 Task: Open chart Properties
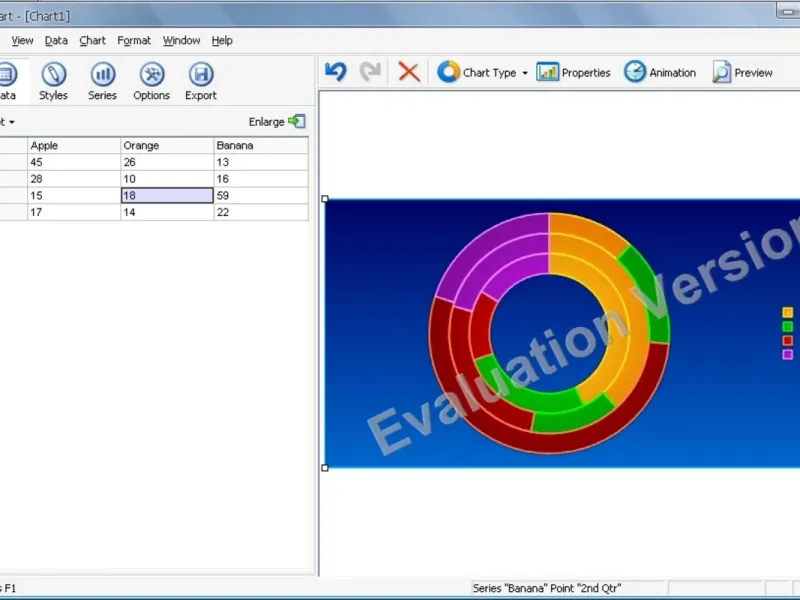(x=573, y=72)
